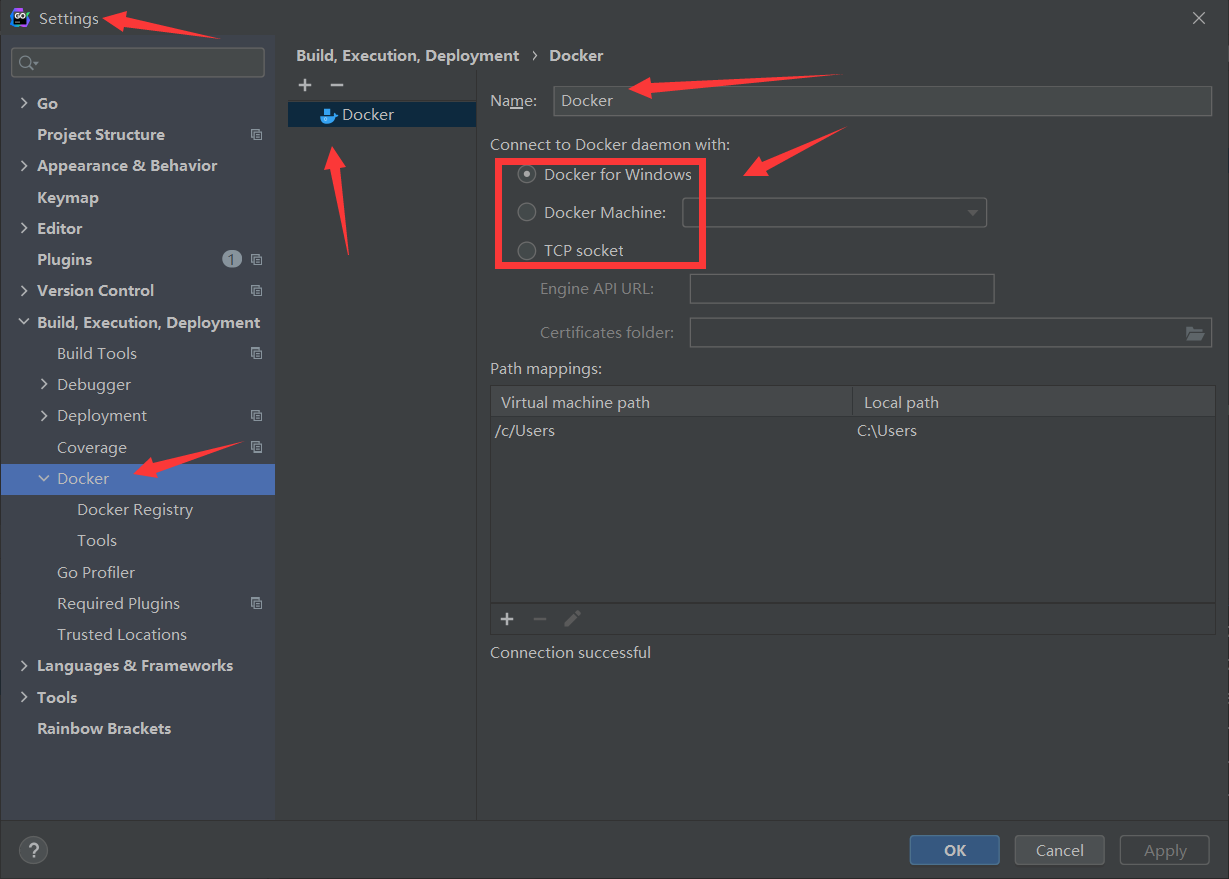Open the Plugins settings page
The image size is (1229, 879).
[65, 259]
